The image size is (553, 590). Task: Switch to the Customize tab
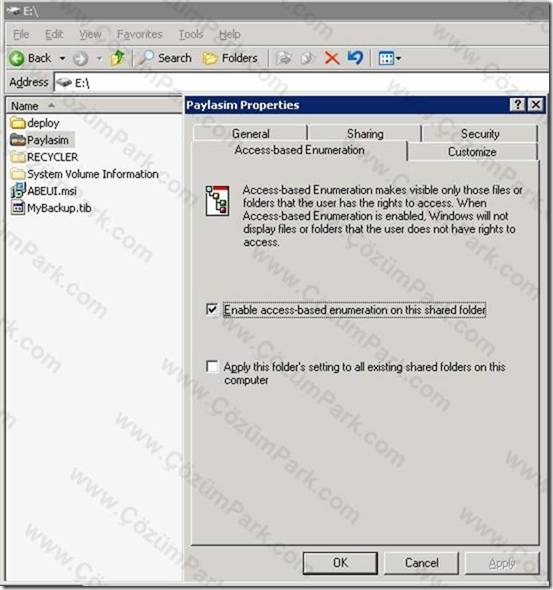(472, 152)
